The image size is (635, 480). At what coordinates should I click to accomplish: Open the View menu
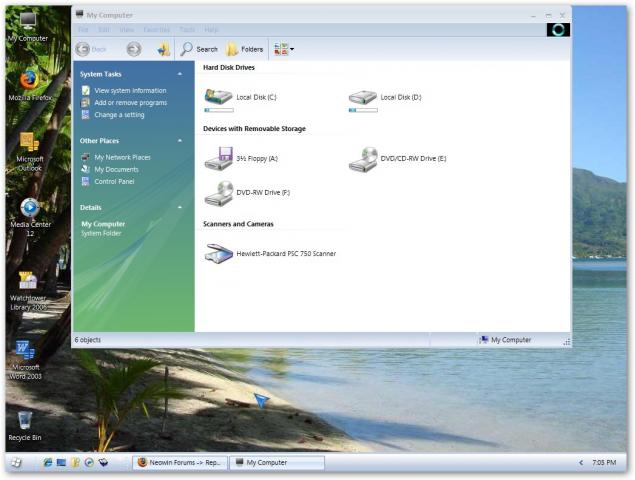click(126, 30)
